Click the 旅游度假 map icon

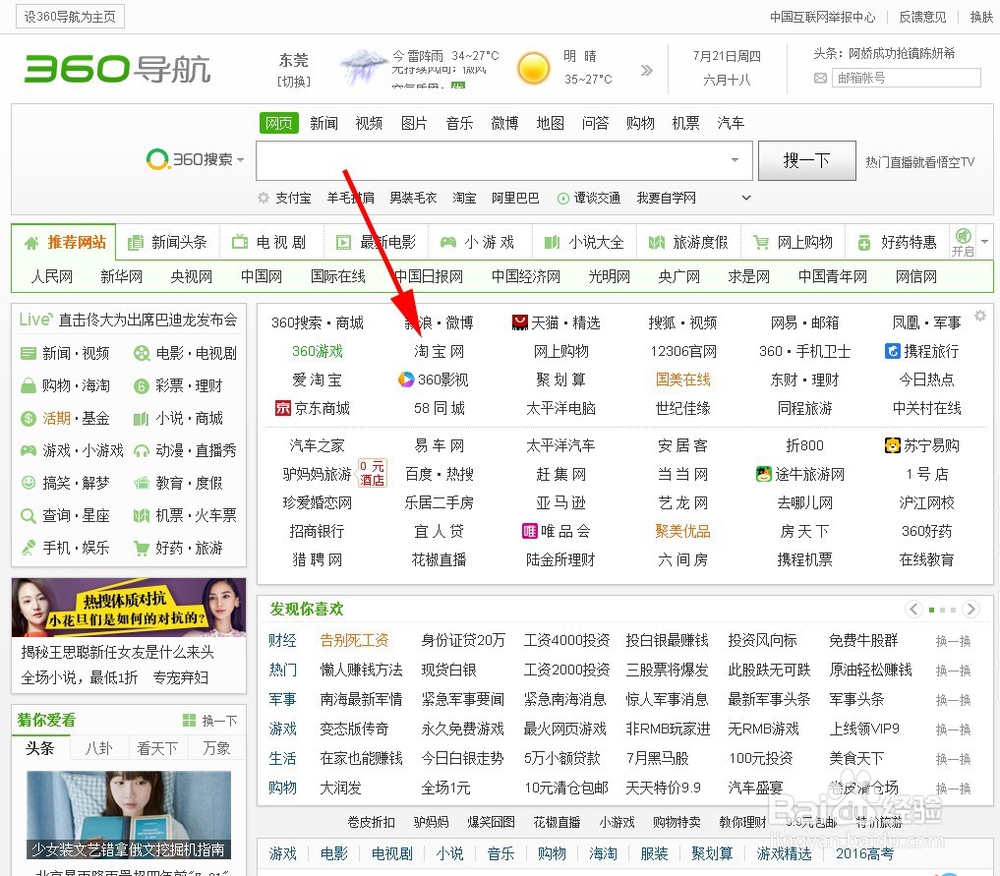656,242
